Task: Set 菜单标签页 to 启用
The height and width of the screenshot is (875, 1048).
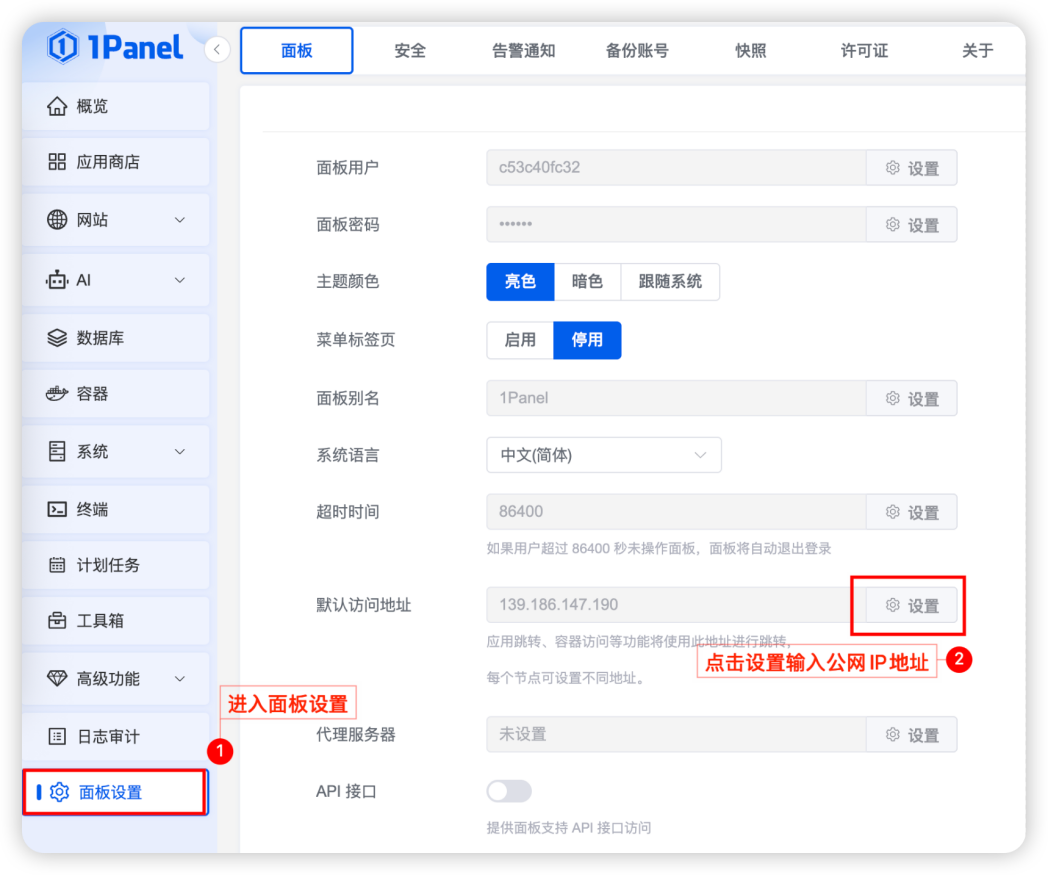Action: click(x=520, y=340)
